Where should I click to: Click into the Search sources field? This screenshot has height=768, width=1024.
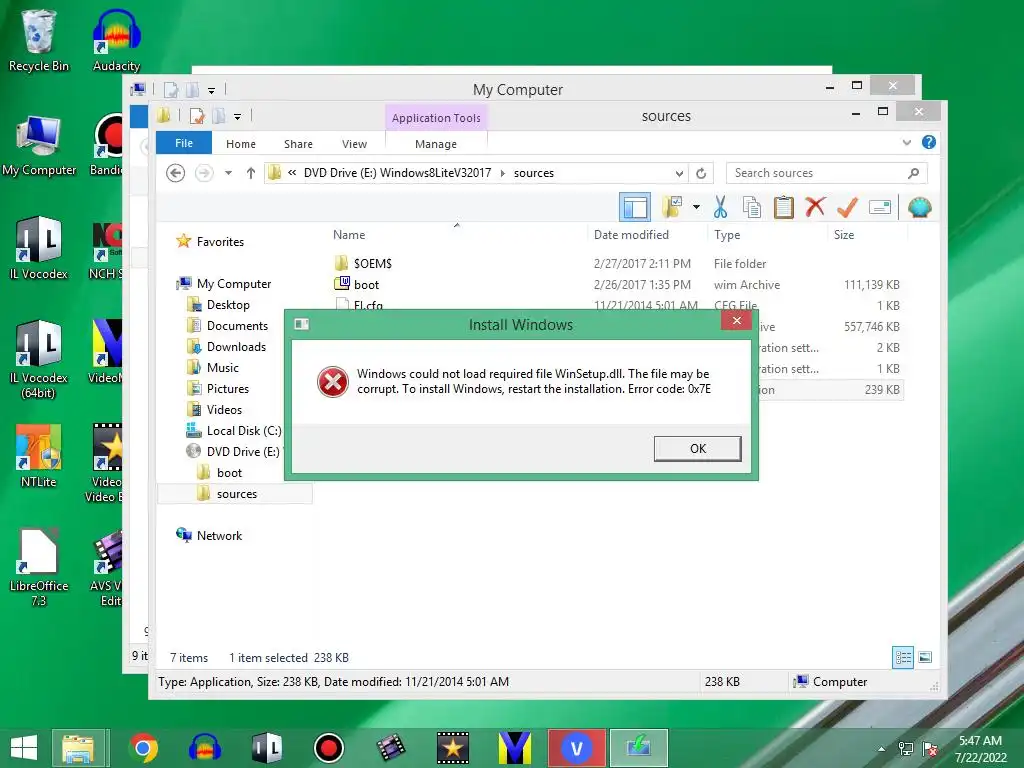point(826,173)
